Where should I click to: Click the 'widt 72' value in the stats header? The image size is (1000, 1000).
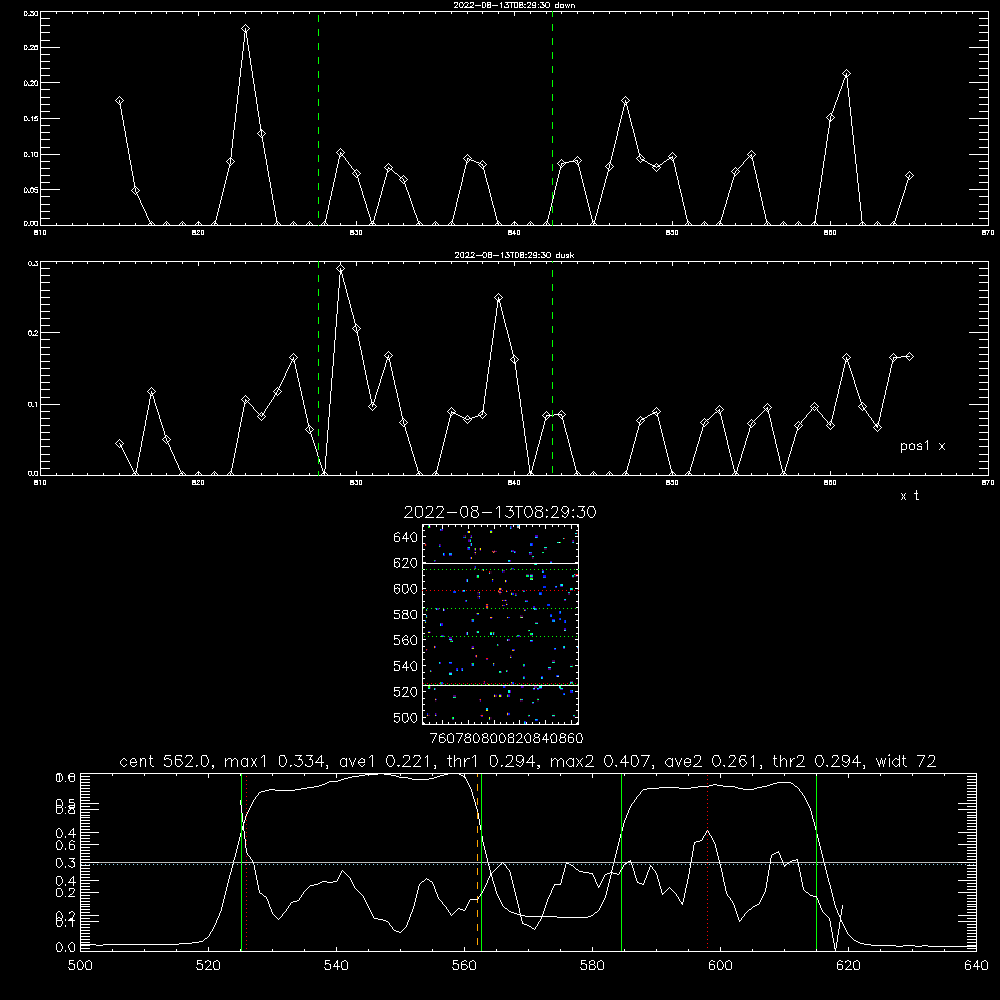coord(906,761)
